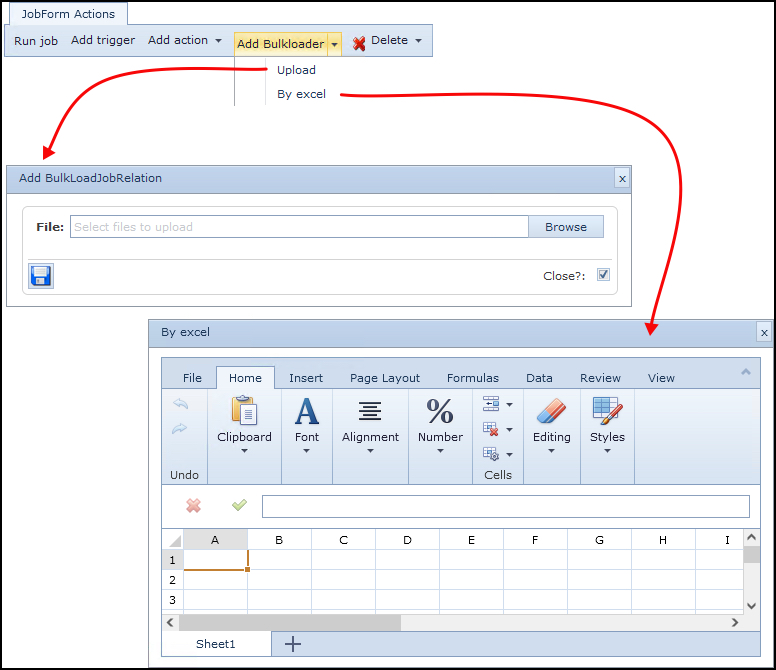Image resolution: width=776 pixels, height=670 pixels.
Task: Switch to the Data ribbon tab
Action: coord(539,378)
